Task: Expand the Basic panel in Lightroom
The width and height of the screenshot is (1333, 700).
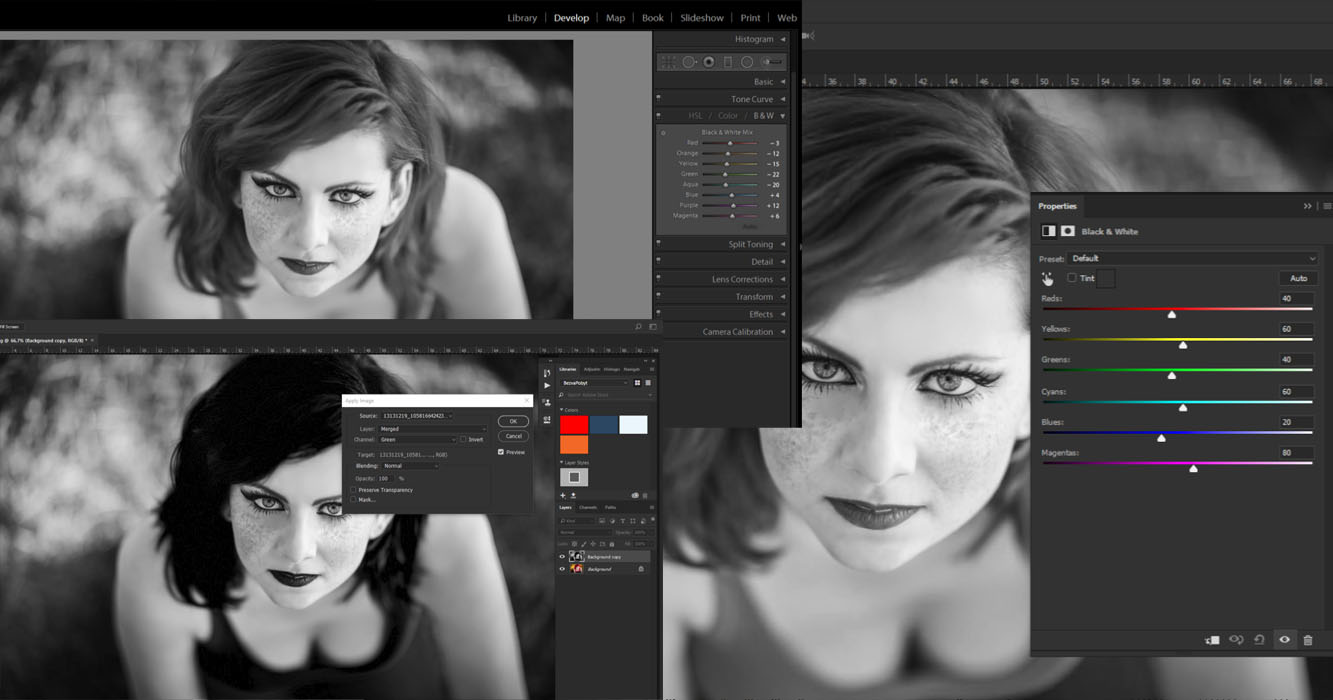Action: pos(783,82)
